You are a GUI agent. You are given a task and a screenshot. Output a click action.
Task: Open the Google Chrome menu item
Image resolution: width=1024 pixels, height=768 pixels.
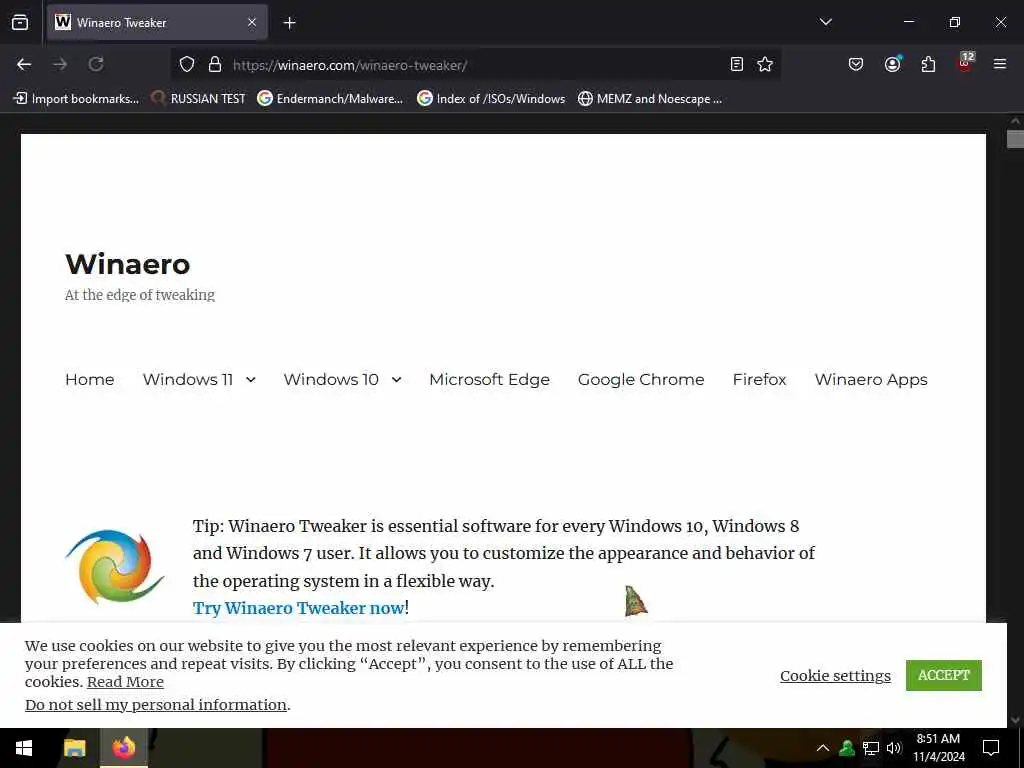641,379
